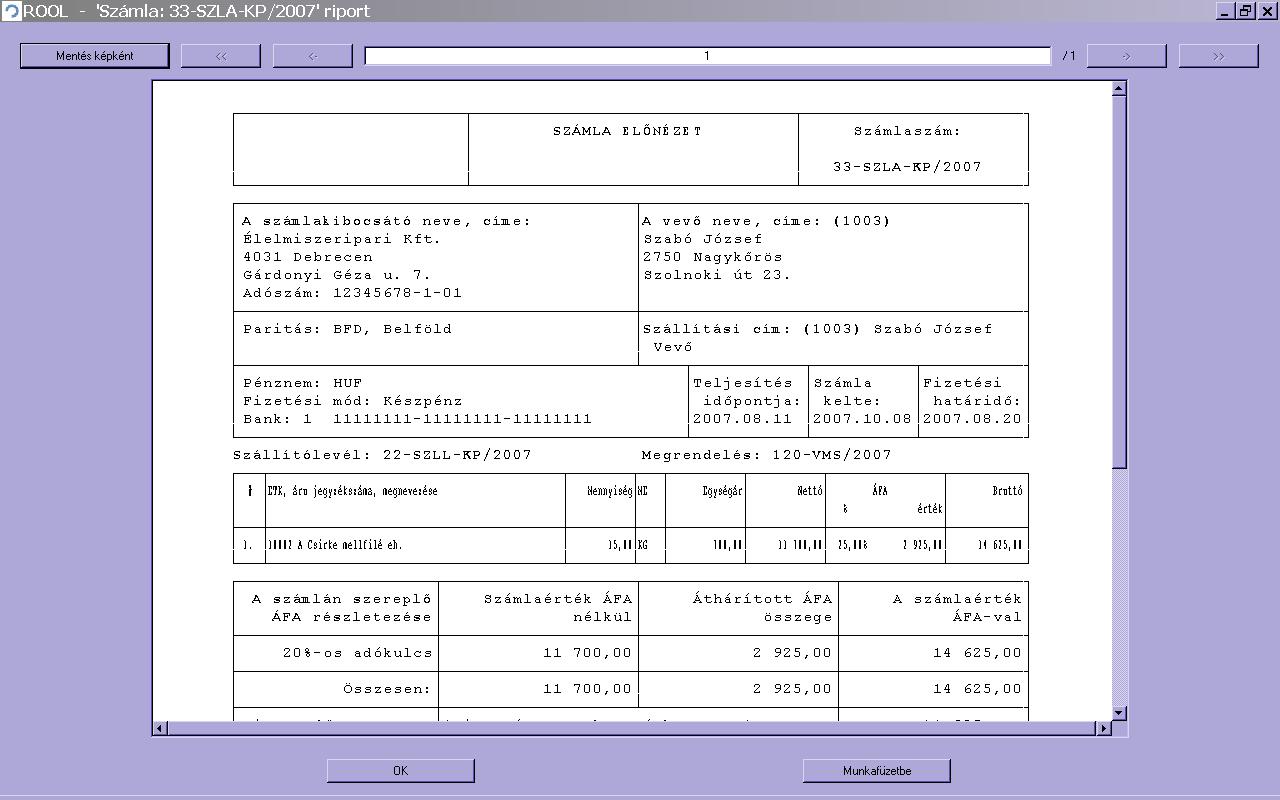The width and height of the screenshot is (1280, 800).
Task: Advance to next page with -> arrow
Action: (1126, 56)
